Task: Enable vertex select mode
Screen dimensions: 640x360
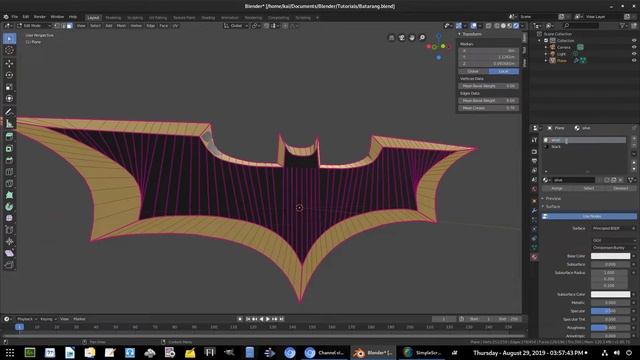Action: 57,26
